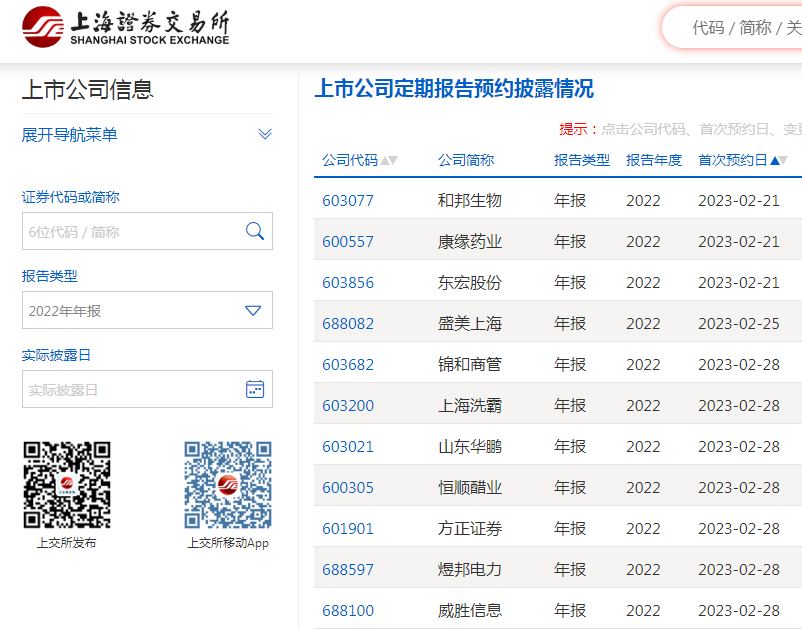Screen dimensions: 802x629
Task: Focus the 实际披露日 date input
Action: pyautogui.click(x=130, y=390)
